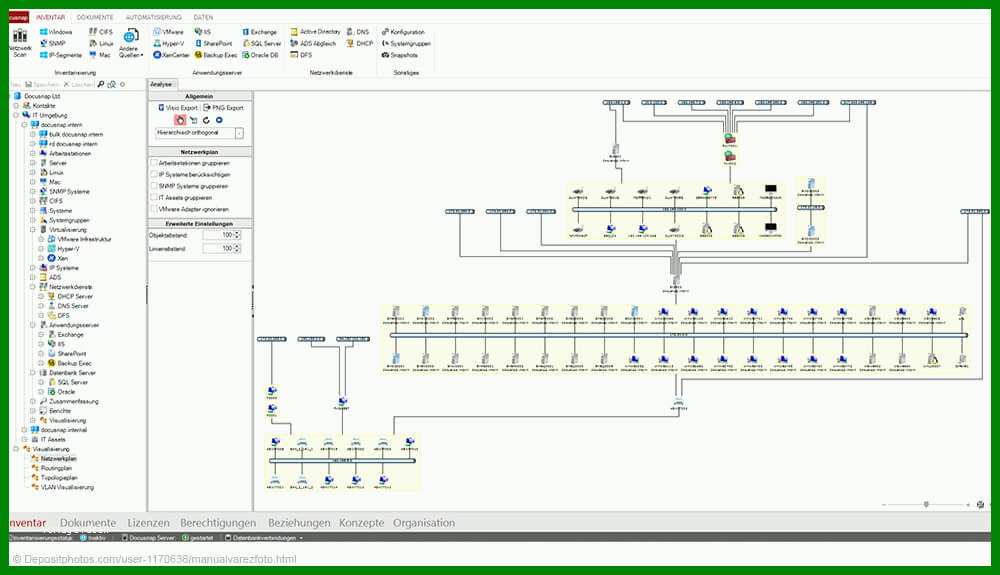Open the Exchange ribbon item
Image resolution: width=1000 pixels, height=575 pixels.
click(260, 32)
